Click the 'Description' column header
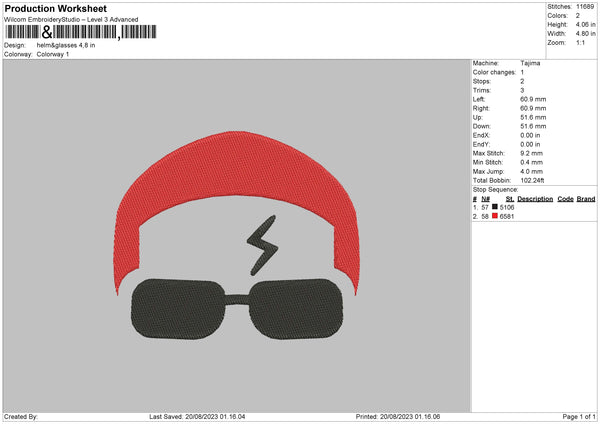The image size is (600, 424). pos(535,199)
